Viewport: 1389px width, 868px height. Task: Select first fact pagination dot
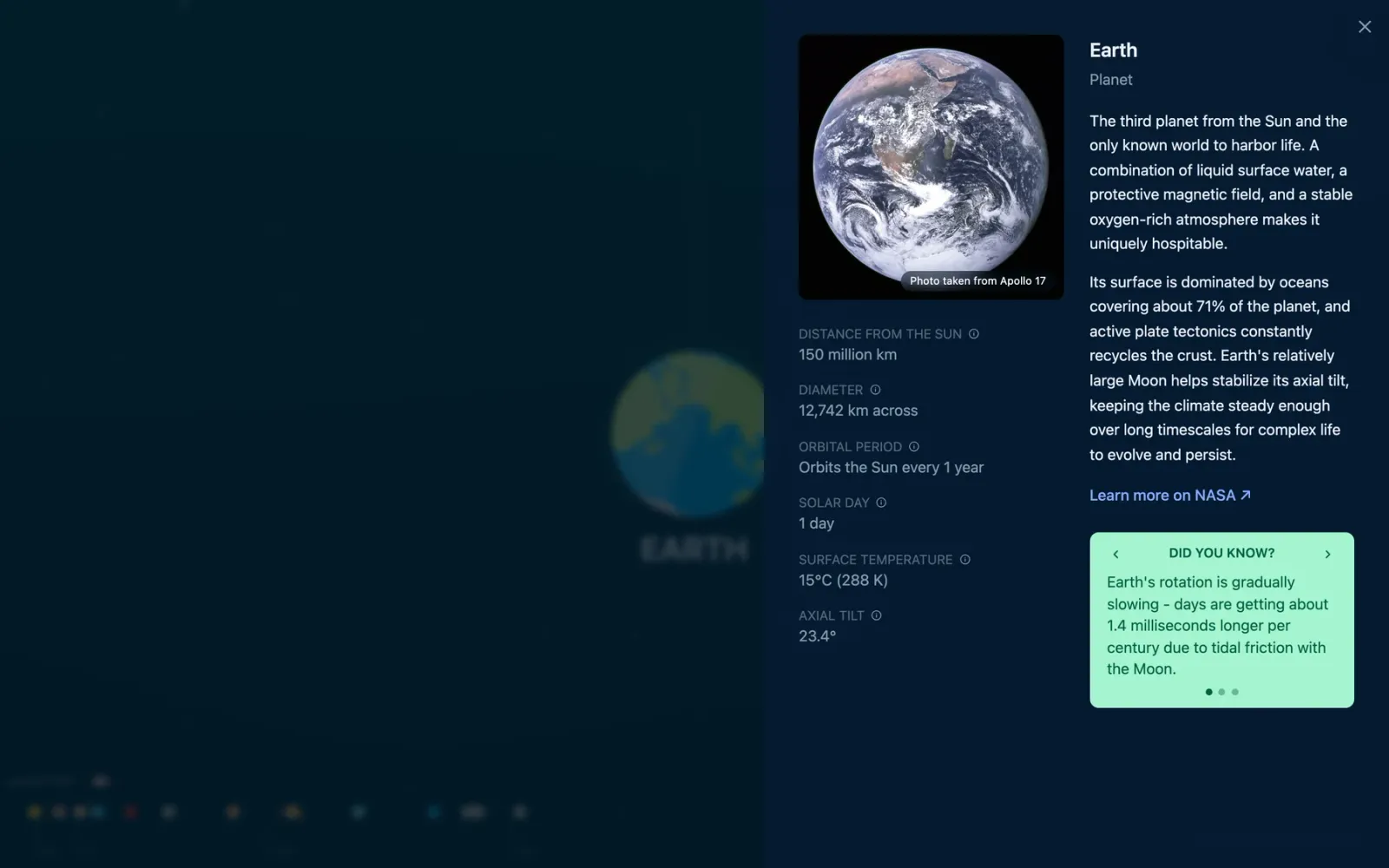click(1208, 692)
